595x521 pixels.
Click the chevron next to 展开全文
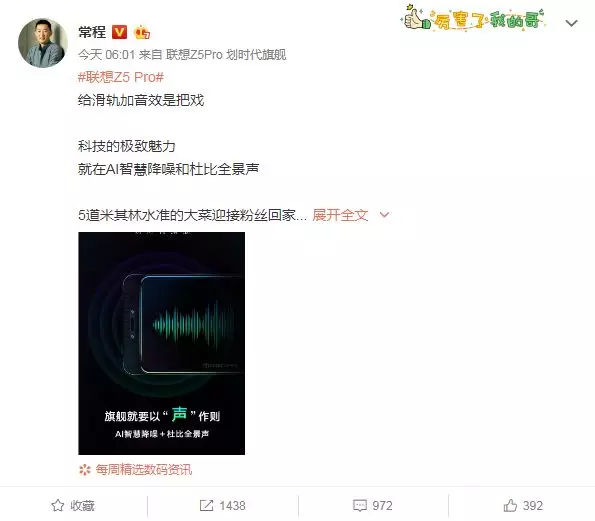(x=384, y=215)
